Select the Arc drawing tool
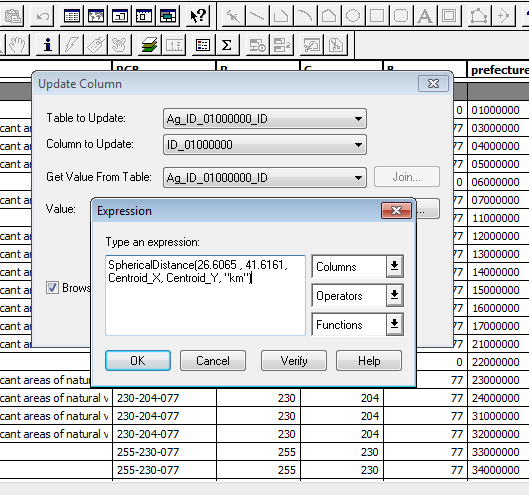529x495 pixels. (x=305, y=16)
